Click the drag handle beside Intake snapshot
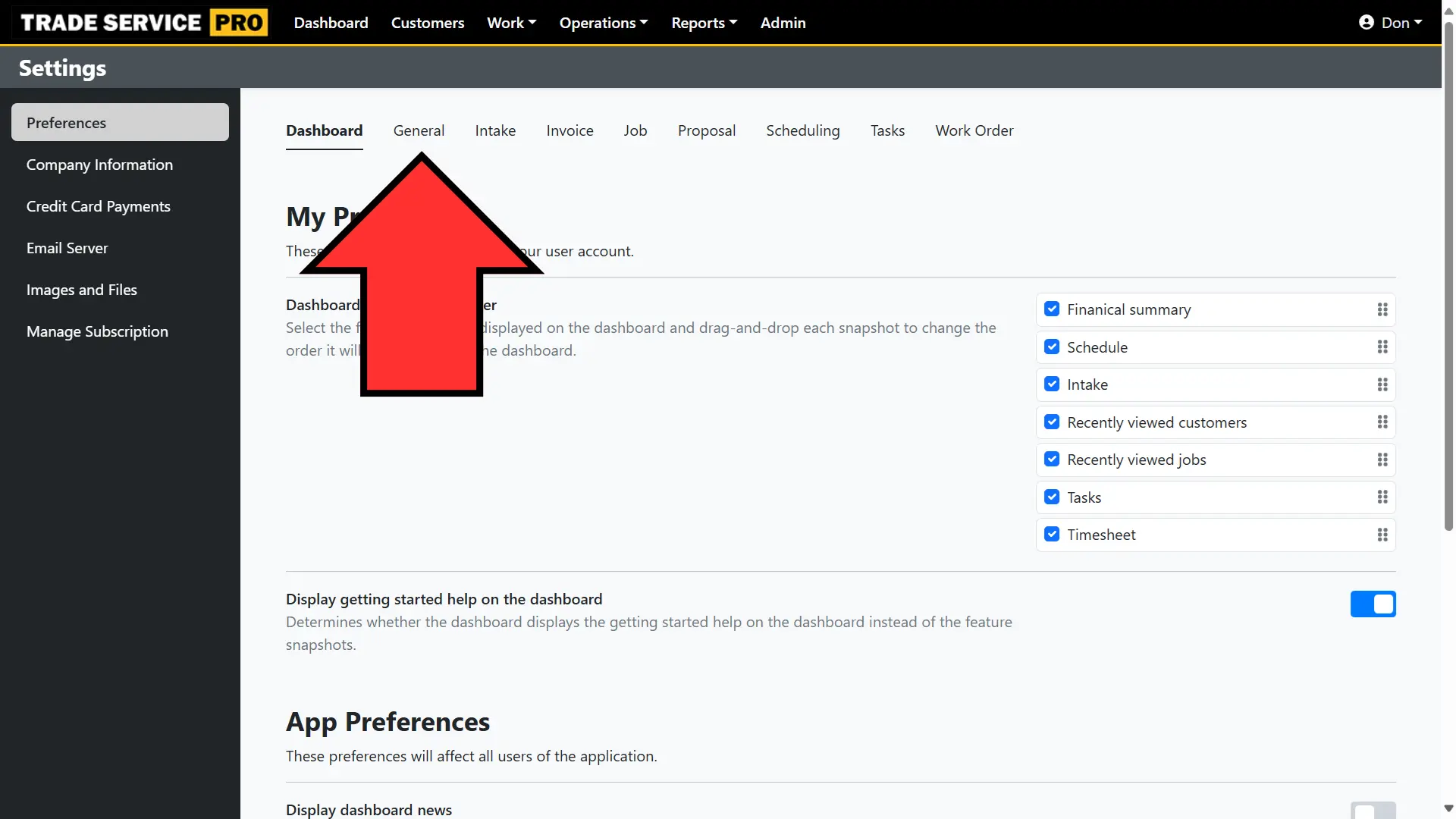 (x=1382, y=384)
